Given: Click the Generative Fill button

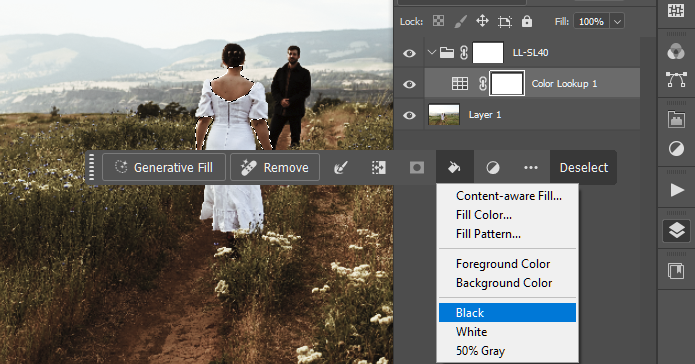Looking at the screenshot, I should tap(164, 167).
